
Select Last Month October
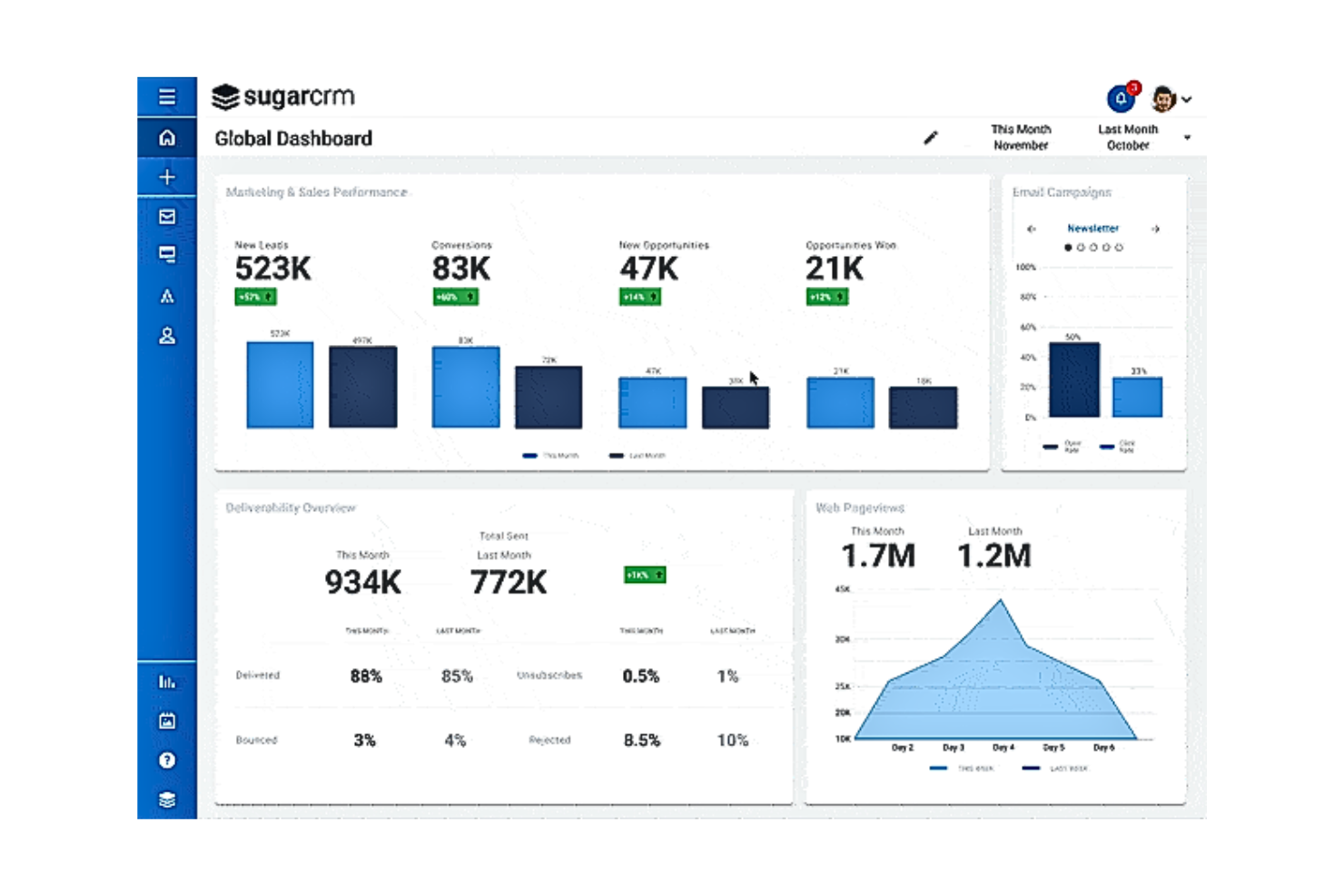tap(1128, 137)
